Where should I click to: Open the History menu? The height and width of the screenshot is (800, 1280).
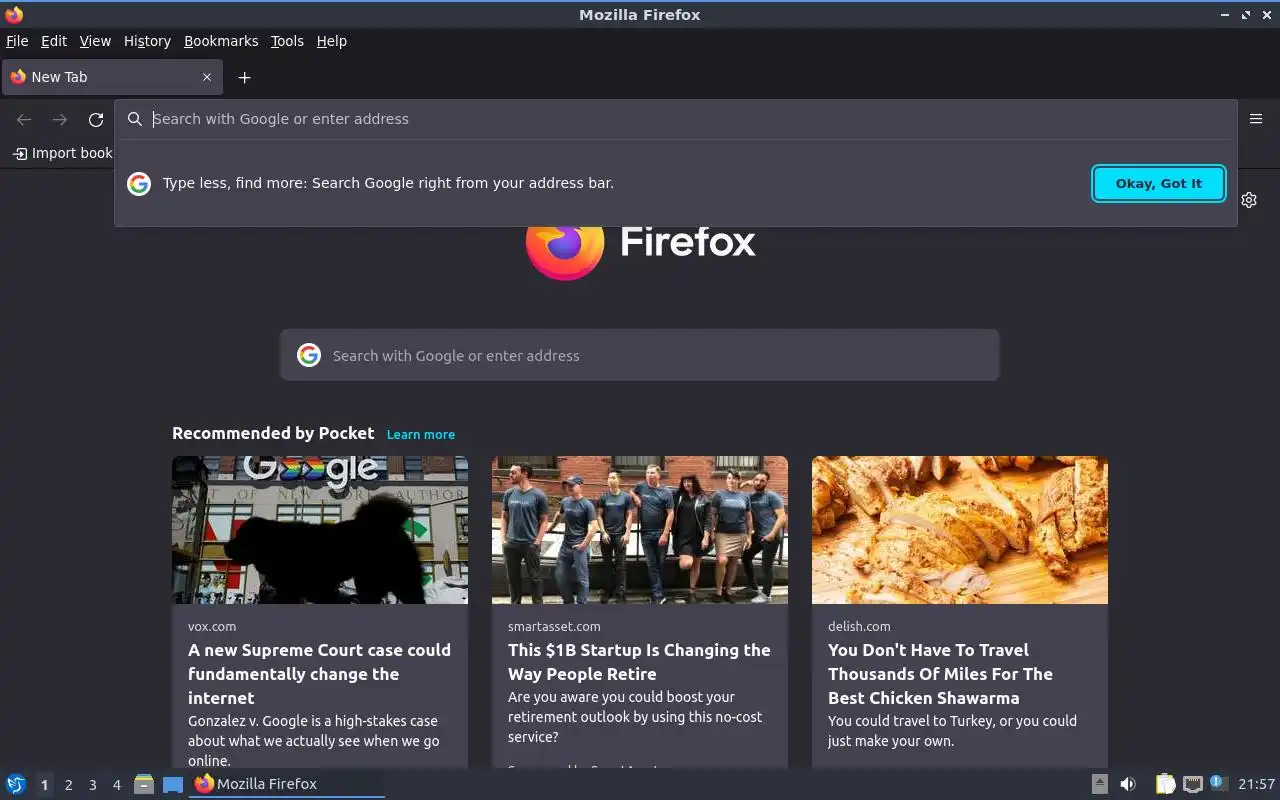[x=147, y=41]
